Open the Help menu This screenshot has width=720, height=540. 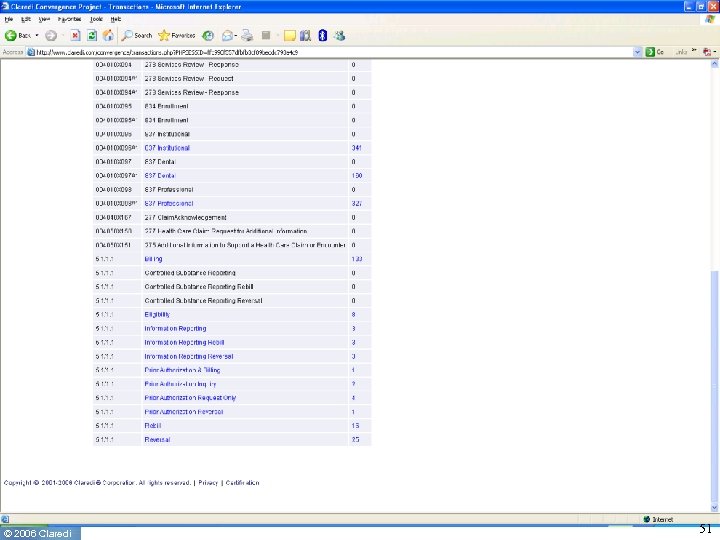pos(116,19)
